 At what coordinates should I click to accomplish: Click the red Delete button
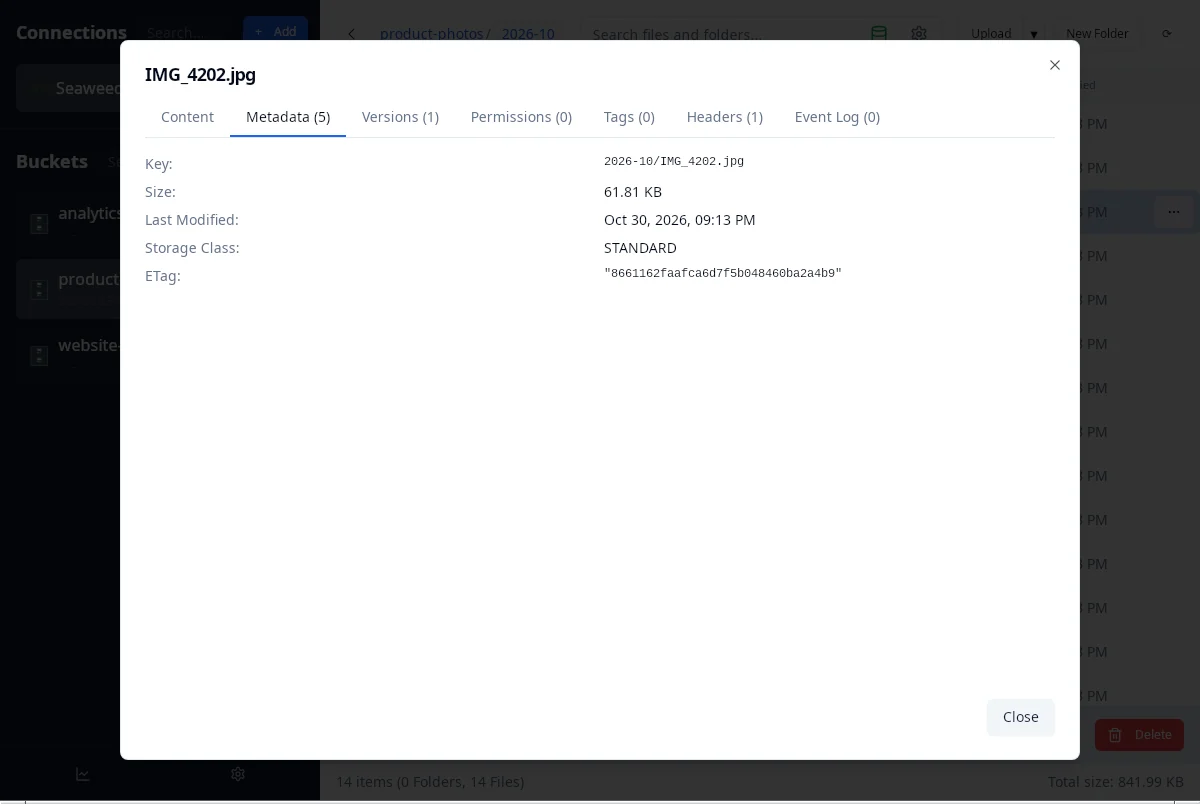click(1139, 735)
